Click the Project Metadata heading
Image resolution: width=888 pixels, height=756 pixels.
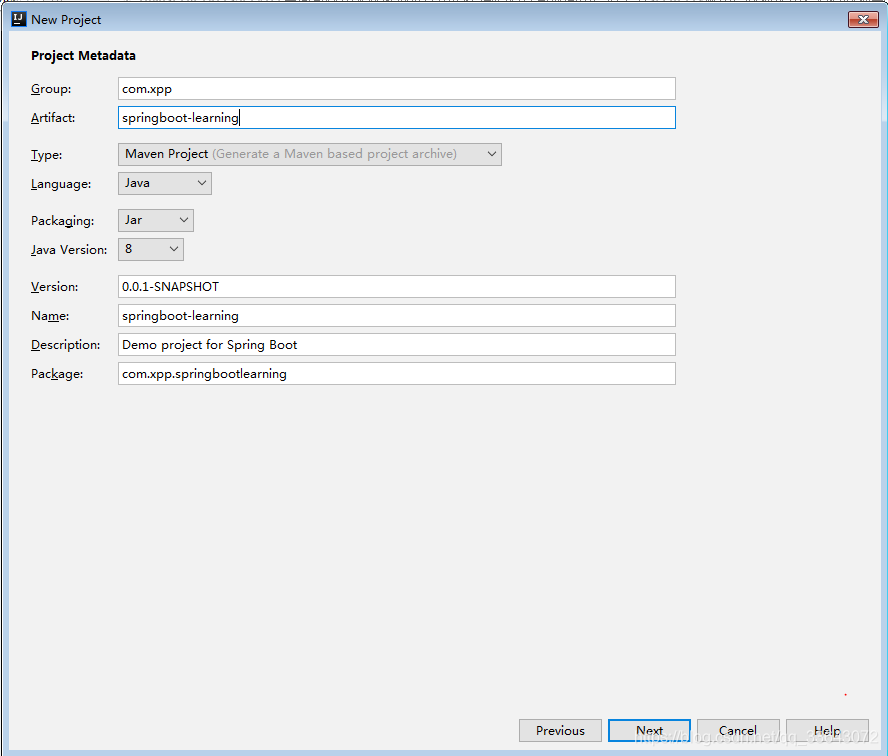point(83,55)
